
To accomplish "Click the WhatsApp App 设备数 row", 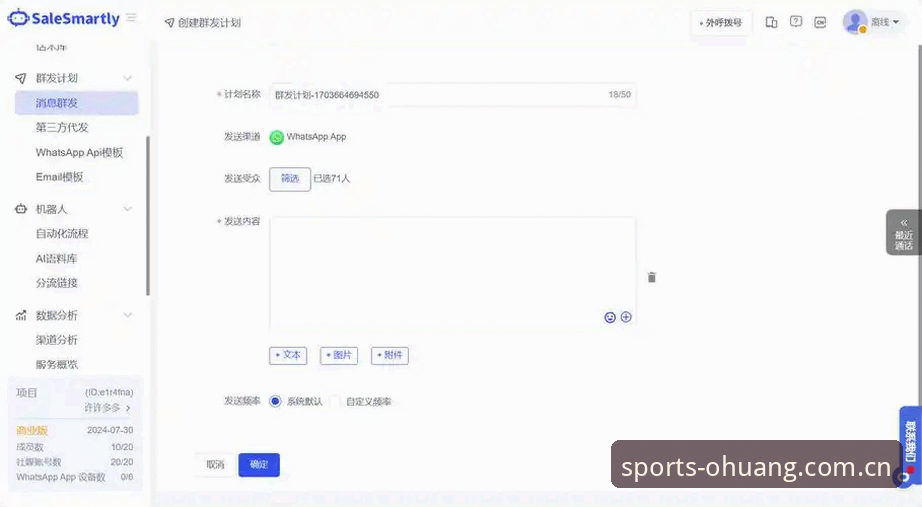I will tap(75, 477).
